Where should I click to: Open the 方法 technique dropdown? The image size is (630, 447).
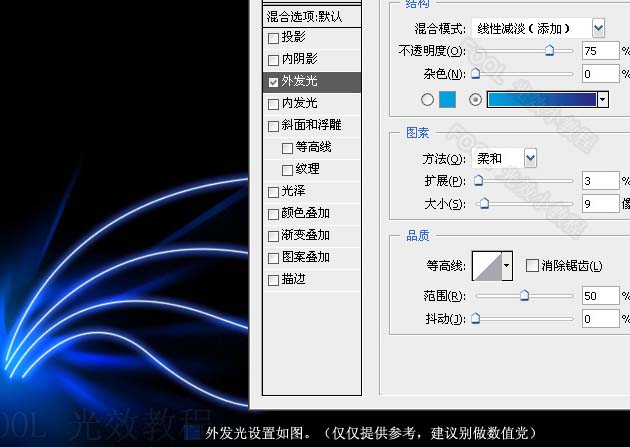point(530,158)
